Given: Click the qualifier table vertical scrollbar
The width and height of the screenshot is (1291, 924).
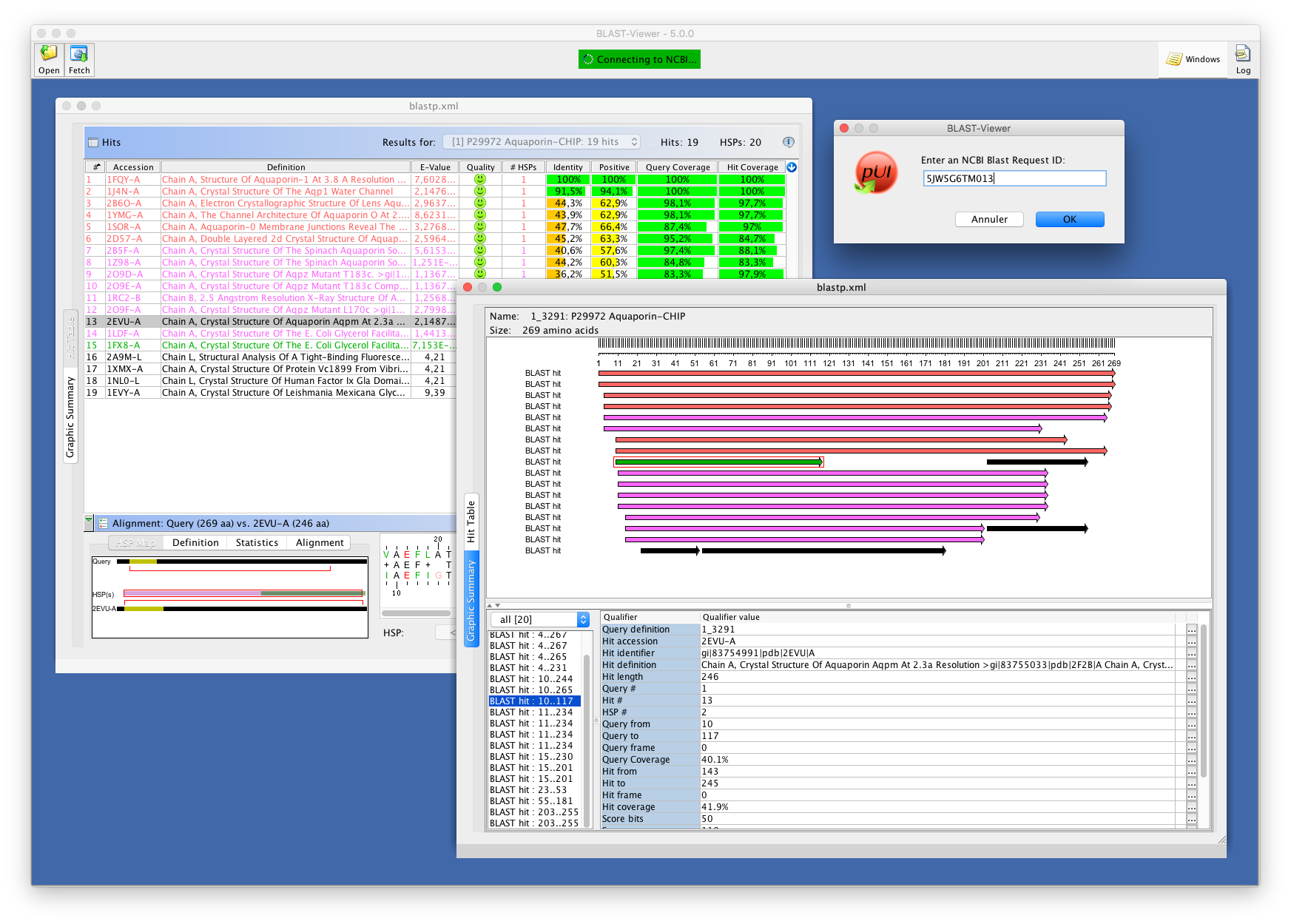Looking at the screenshot, I should [x=1204, y=701].
